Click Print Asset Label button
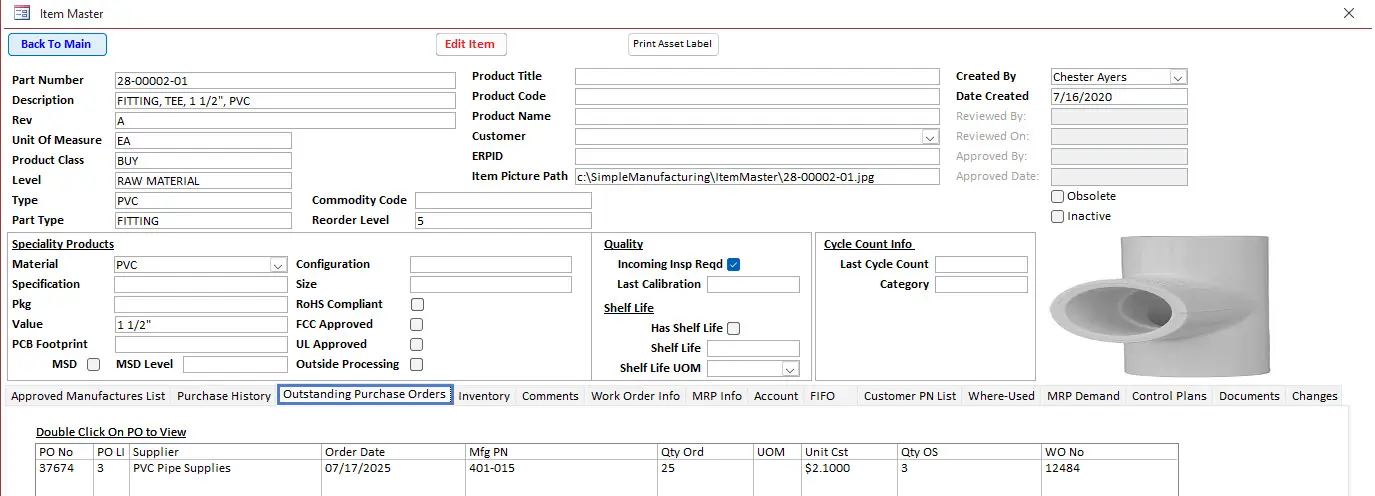The width and height of the screenshot is (1375, 496). pyautogui.click(x=673, y=44)
